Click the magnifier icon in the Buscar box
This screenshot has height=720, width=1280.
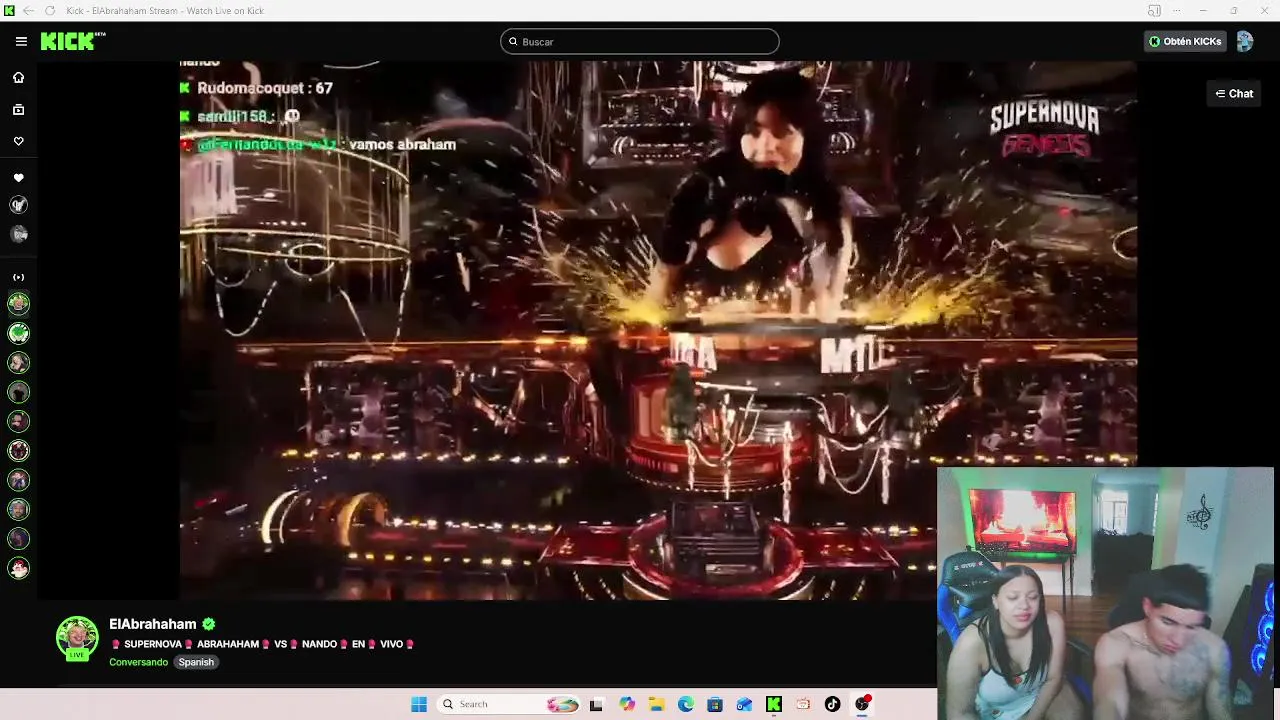coord(513,41)
